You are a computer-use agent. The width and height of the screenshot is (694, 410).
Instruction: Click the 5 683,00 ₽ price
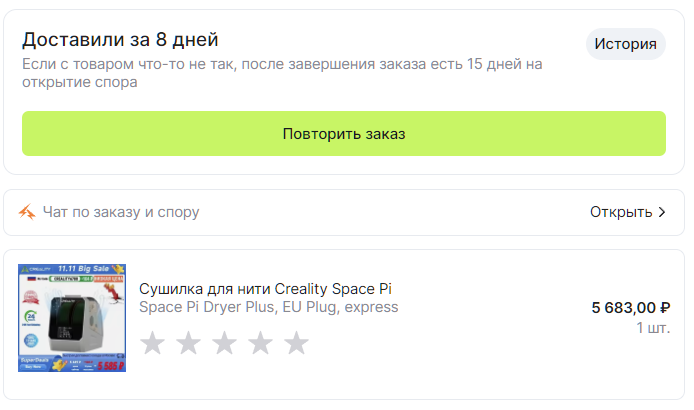[630, 307]
